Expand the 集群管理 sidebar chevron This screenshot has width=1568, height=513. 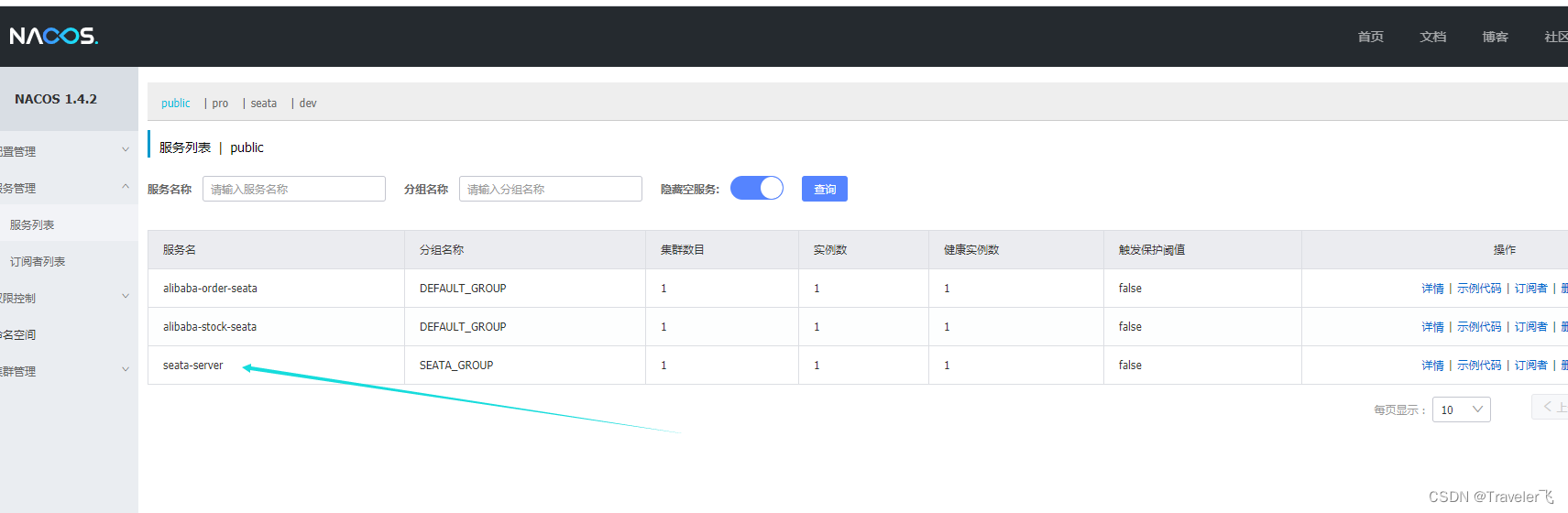(126, 370)
